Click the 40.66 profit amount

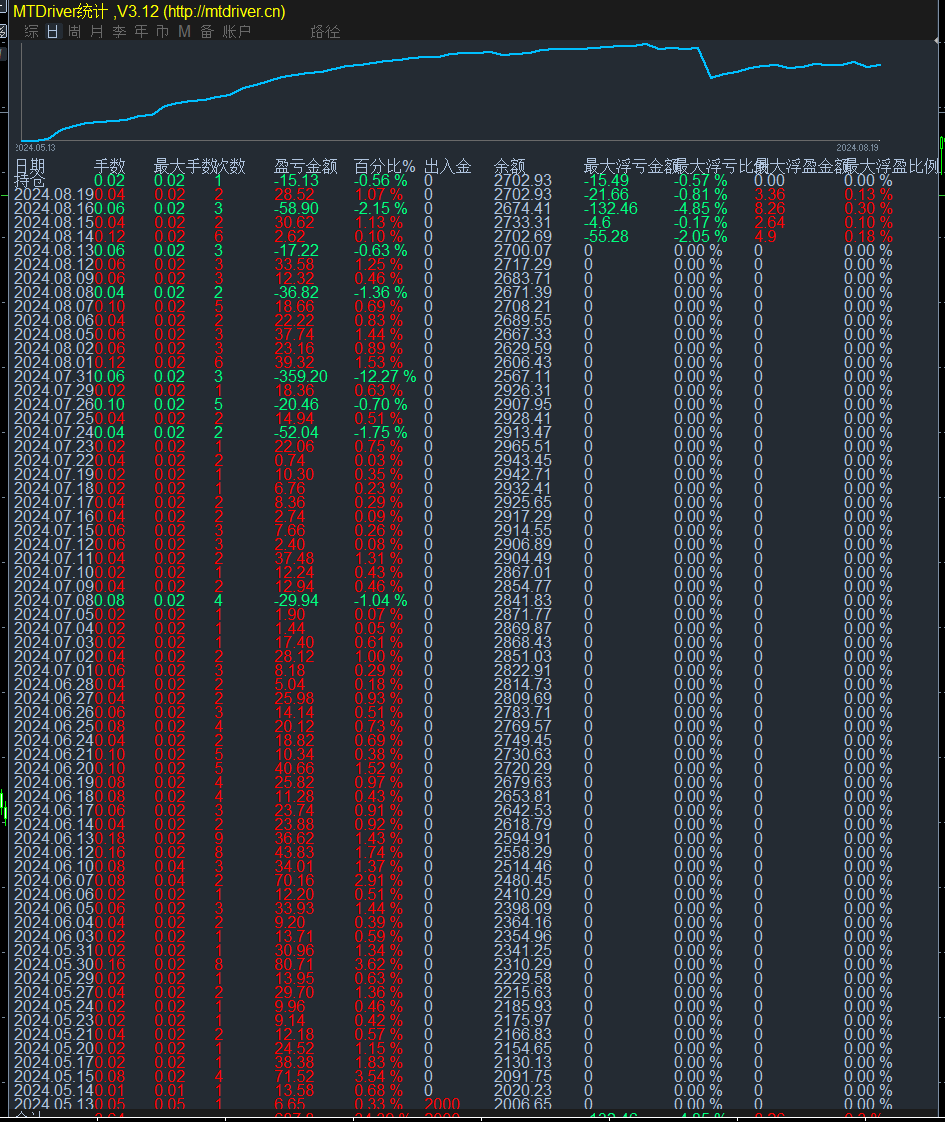tap(294, 769)
